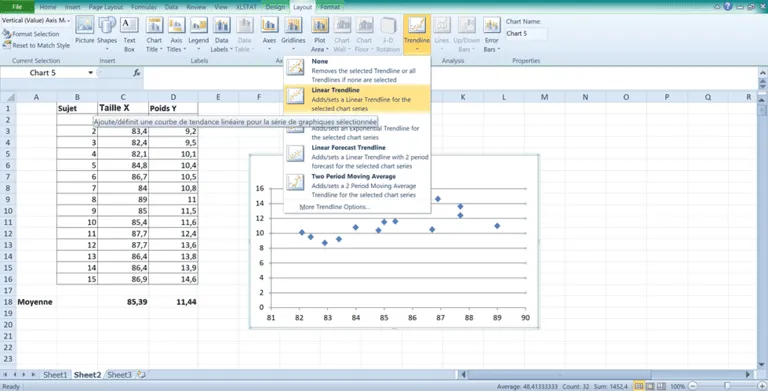The image size is (768, 391).
Task: Open More Trendline Options
Action: point(335,207)
